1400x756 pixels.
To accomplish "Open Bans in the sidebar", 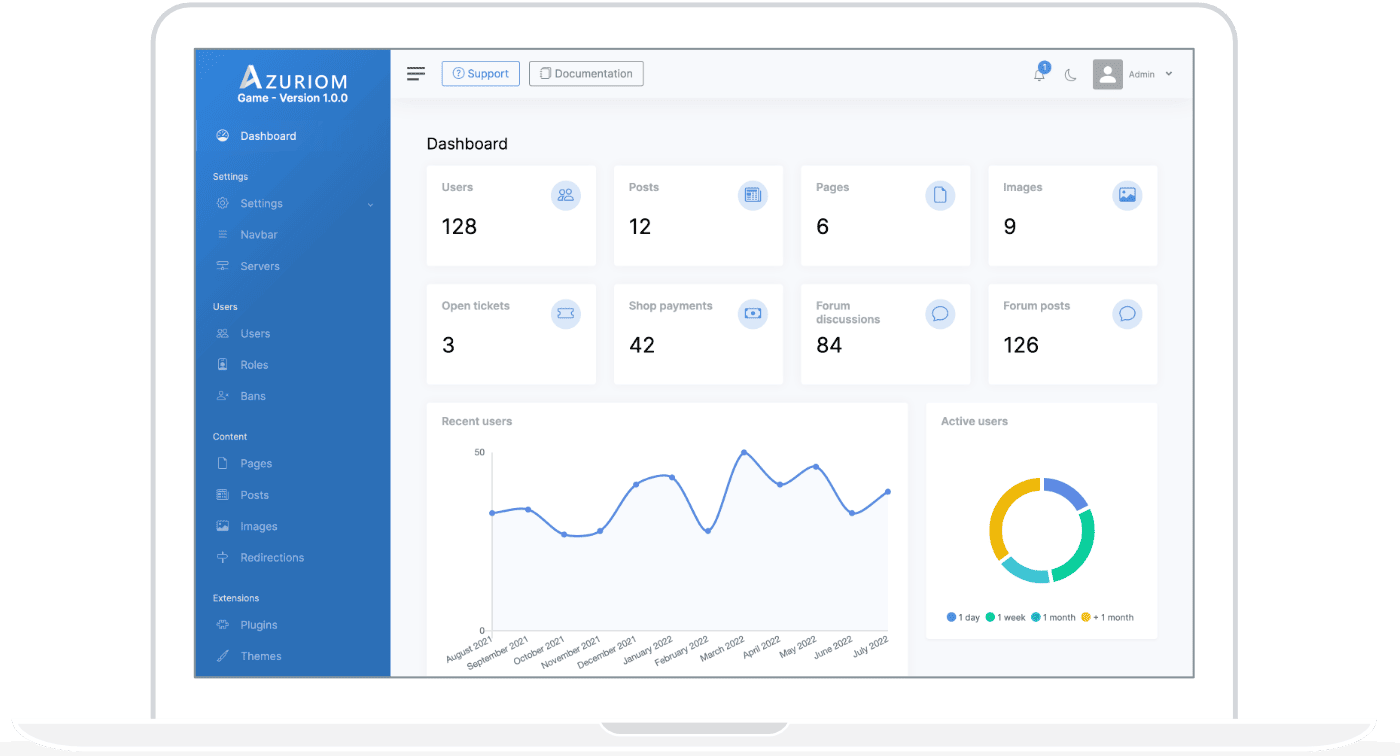I will pyautogui.click(x=253, y=396).
